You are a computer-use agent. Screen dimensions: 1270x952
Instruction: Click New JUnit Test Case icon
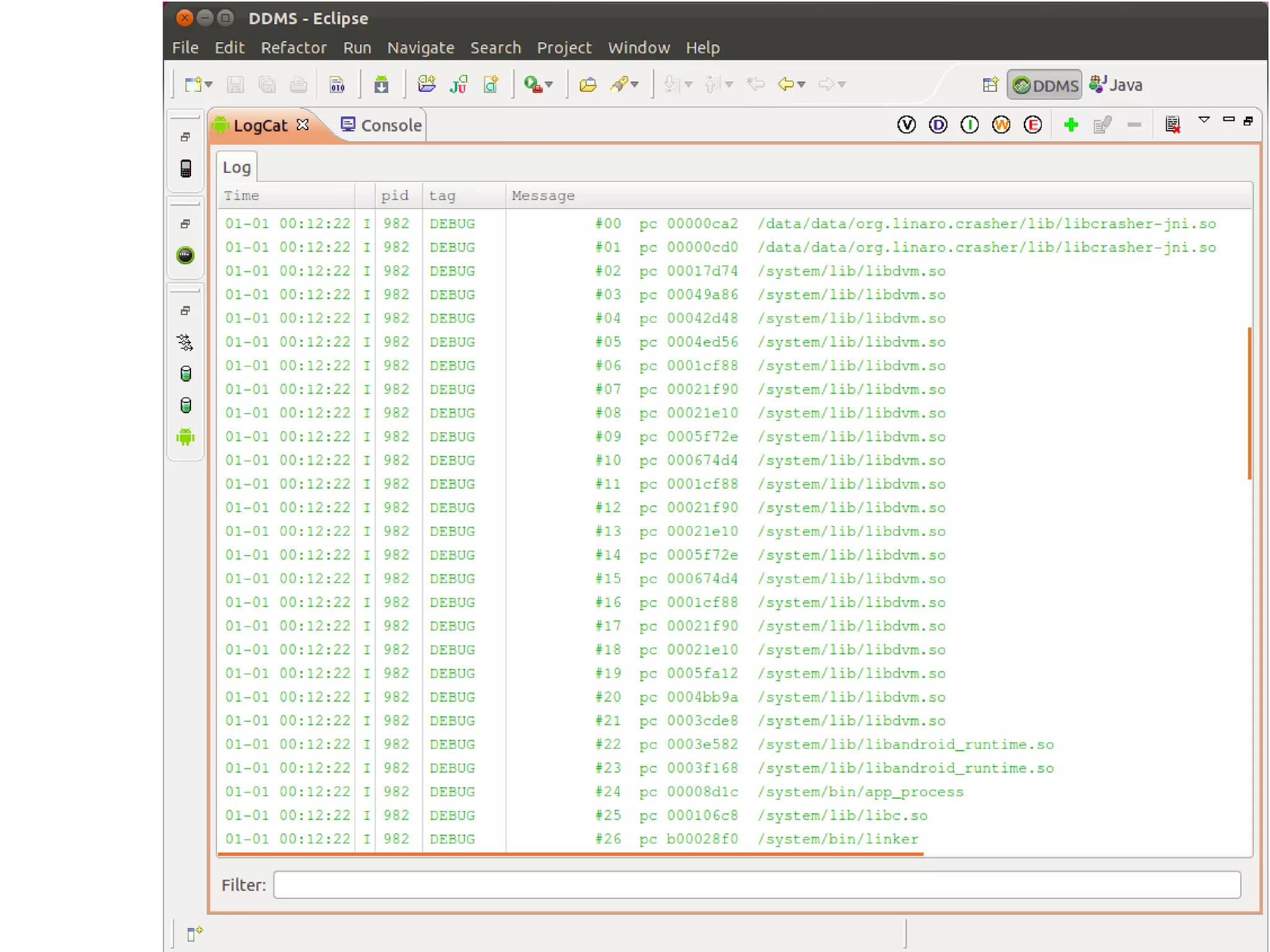click(459, 84)
